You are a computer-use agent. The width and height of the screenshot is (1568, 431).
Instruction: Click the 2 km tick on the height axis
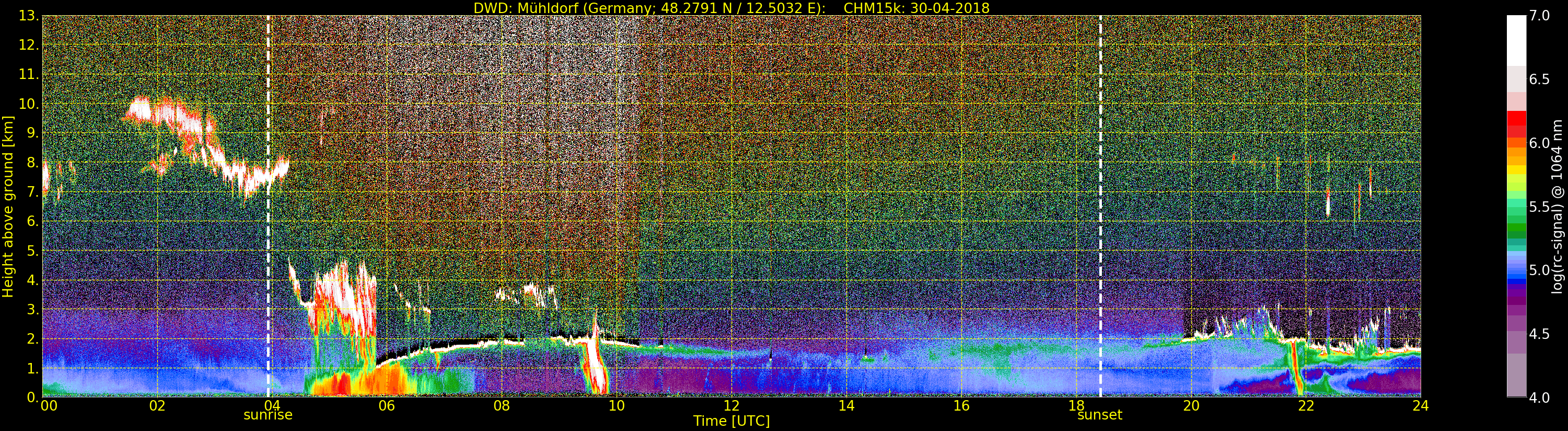[x=32, y=339]
